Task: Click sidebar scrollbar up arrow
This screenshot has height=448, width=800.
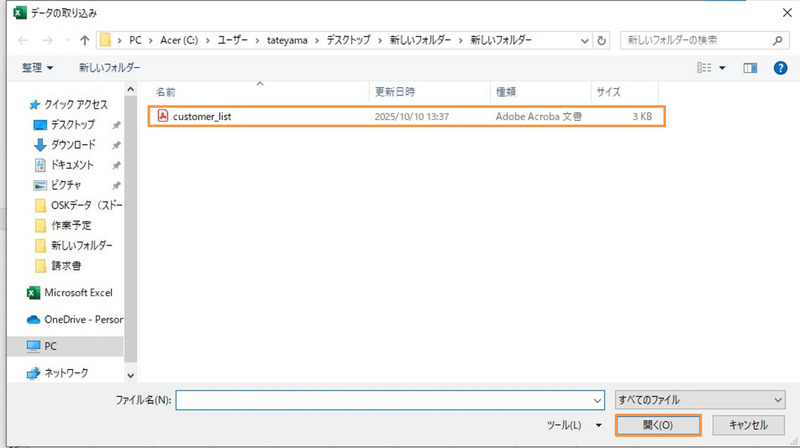Action: [131, 89]
